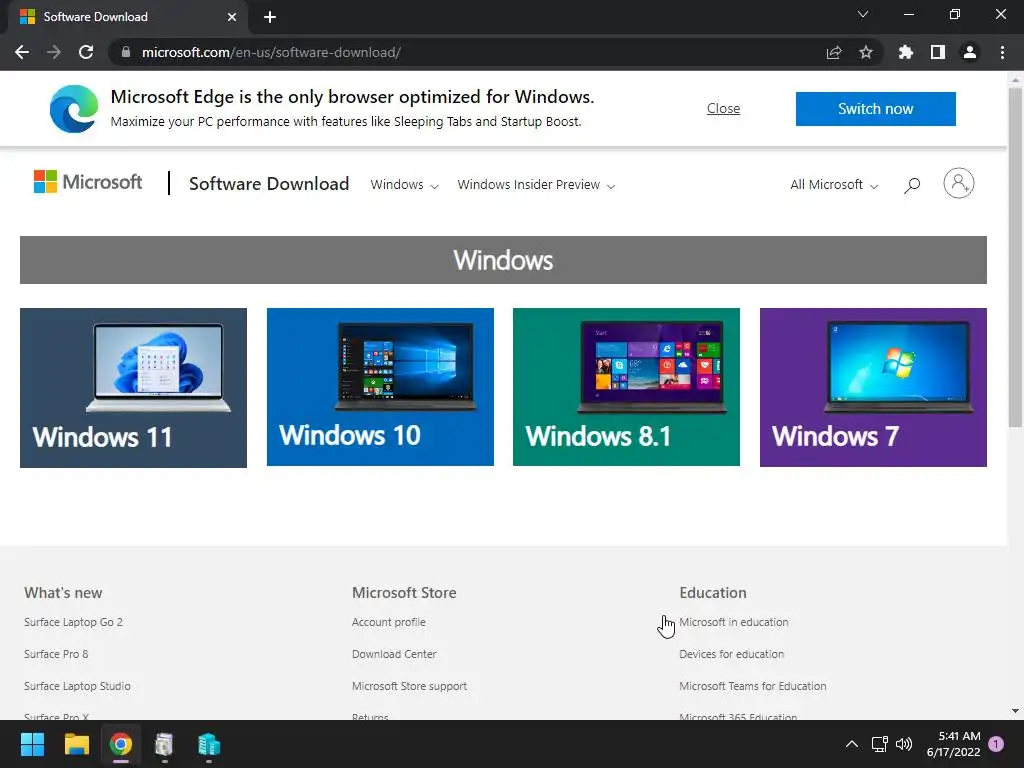Open the Surface Pro 8 link

point(56,654)
